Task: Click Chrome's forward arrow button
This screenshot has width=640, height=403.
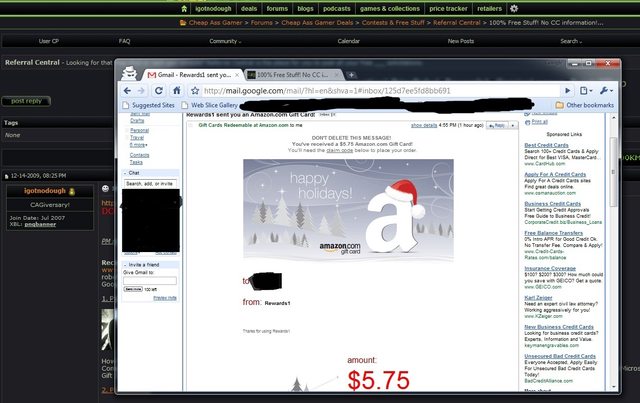Action: pos(141,91)
